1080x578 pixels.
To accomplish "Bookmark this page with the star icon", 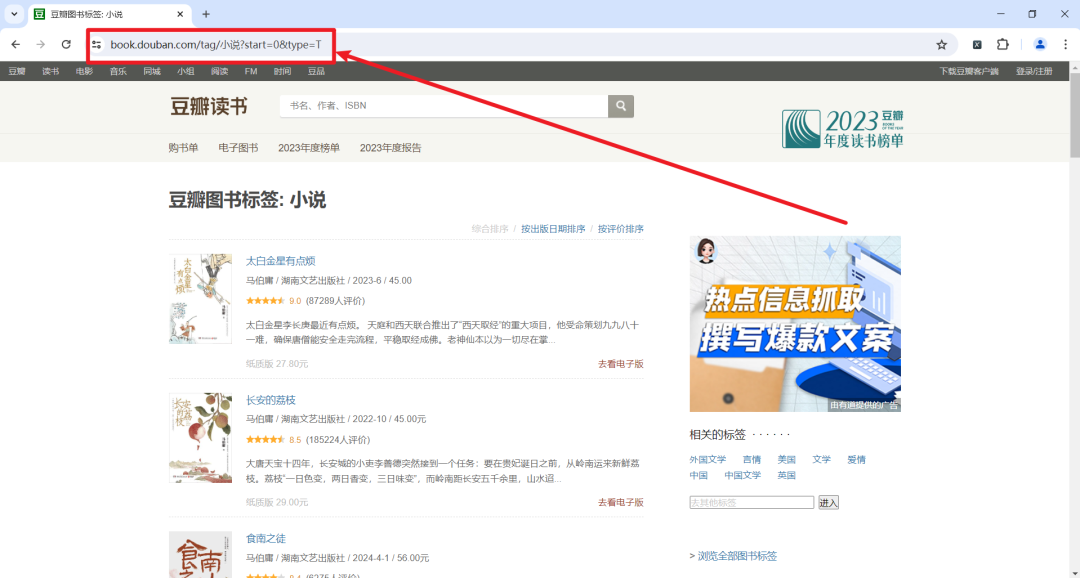I will (x=942, y=45).
